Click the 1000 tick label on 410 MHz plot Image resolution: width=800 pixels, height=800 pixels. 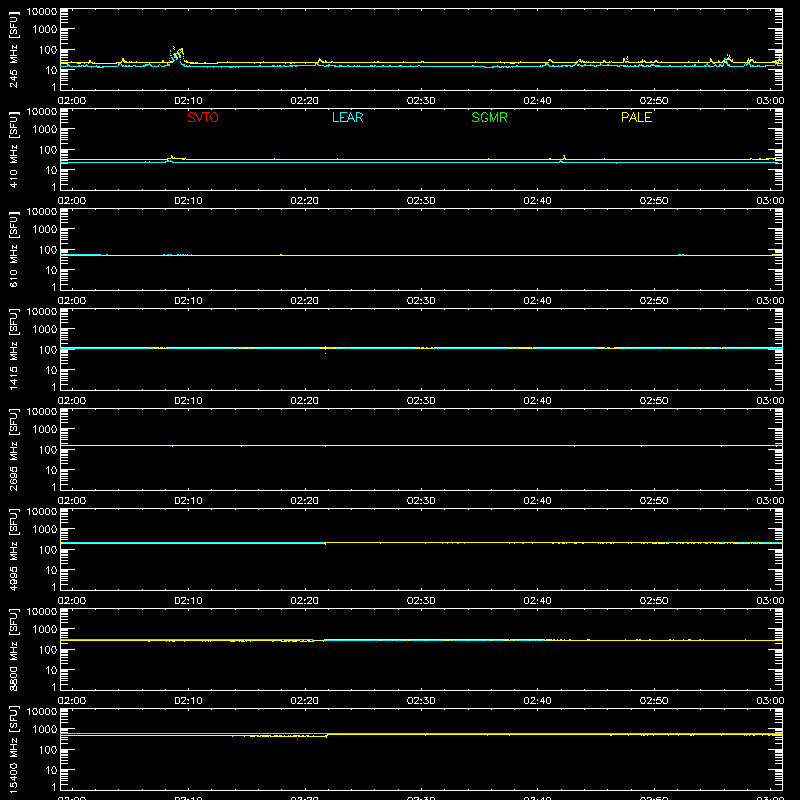click(45, 130)
